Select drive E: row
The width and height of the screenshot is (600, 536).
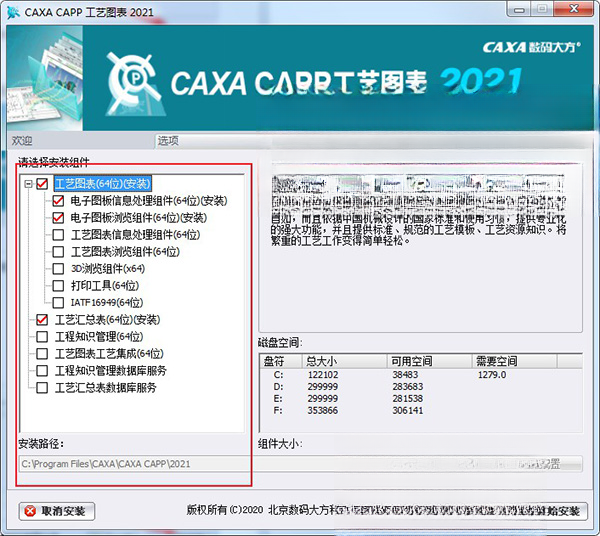pyautogui.click(x=421, y=398)
